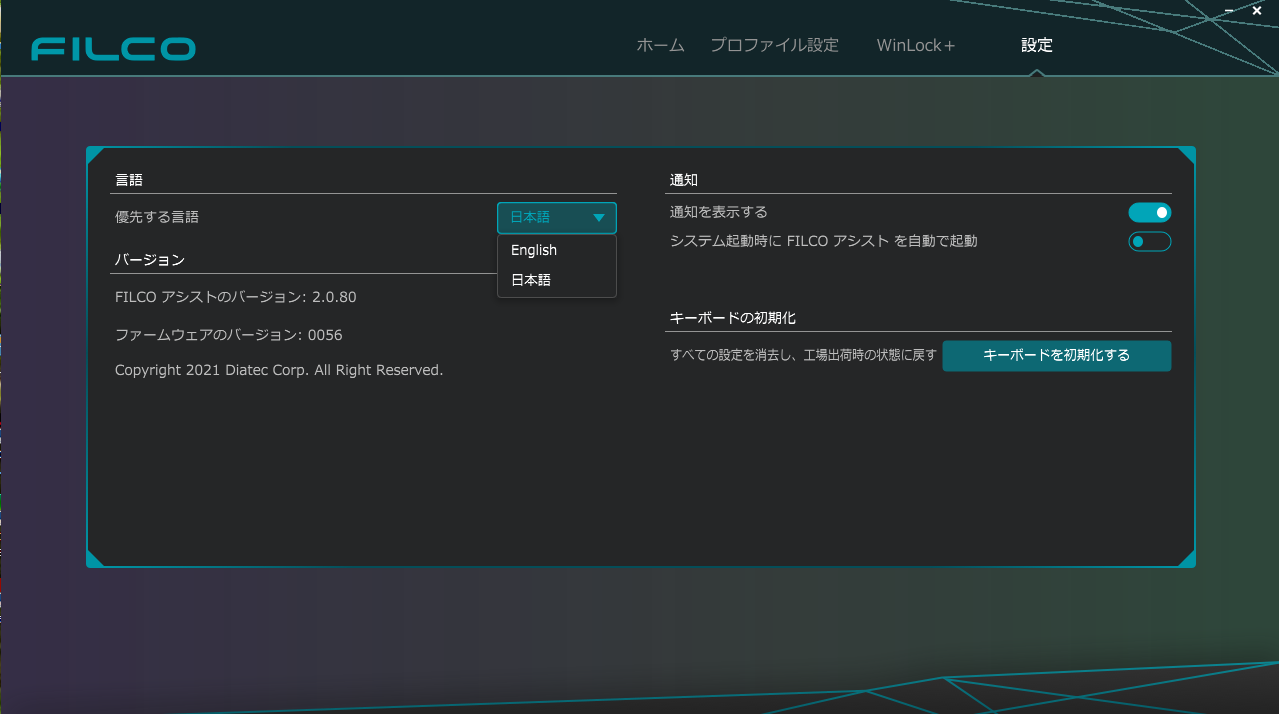1279x714 pixels.
Task: Click the factory reset keyboard button
Action: pyautogui.click(x=1056, y=355)
